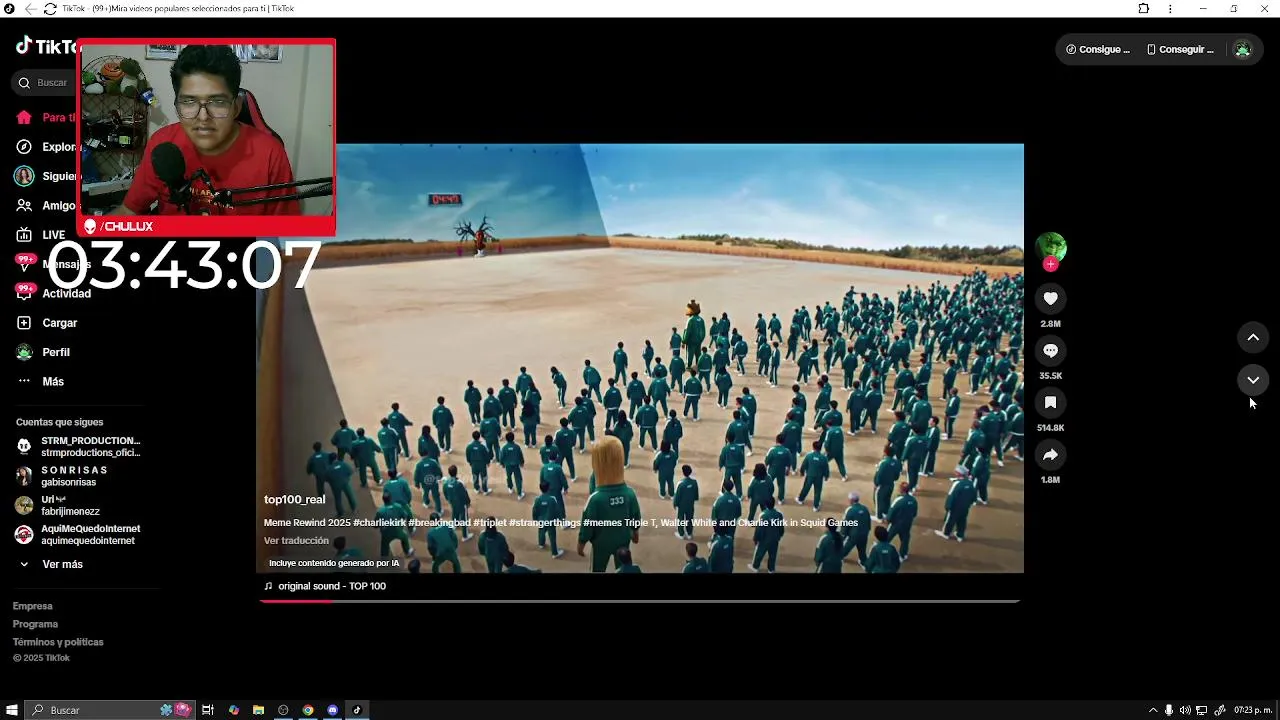Go to the next video with down chevron
1280x720 pixels.
1253,380
